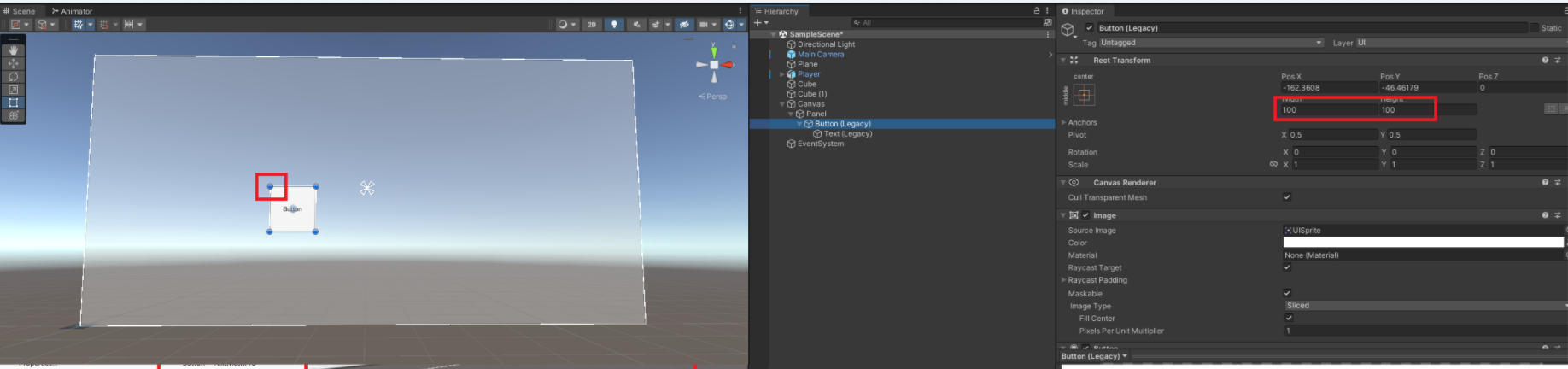
Task: Expand the Anchors foldout
Action: (1063, 122)
